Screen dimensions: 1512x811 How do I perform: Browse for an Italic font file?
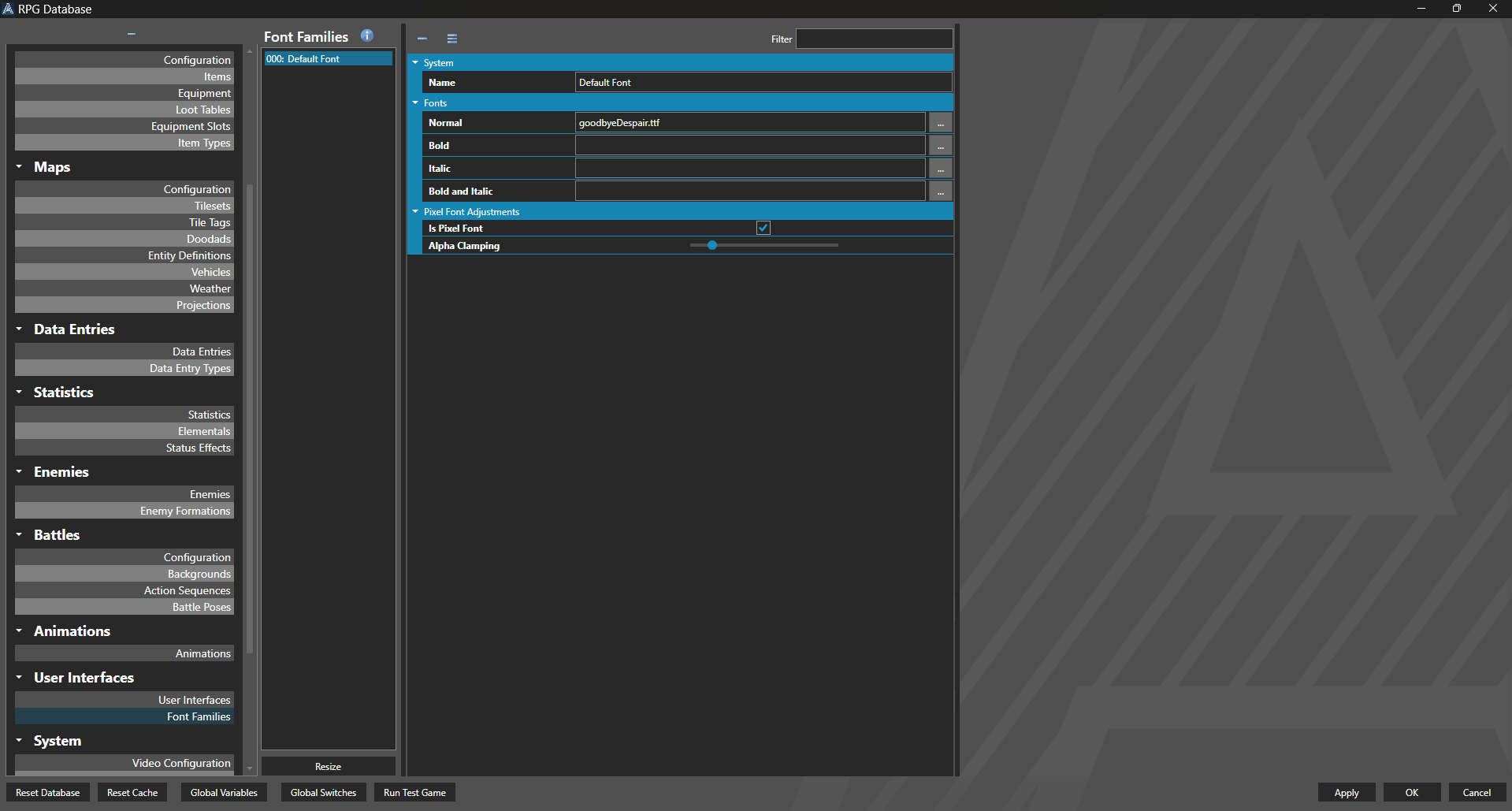point(939,168)
